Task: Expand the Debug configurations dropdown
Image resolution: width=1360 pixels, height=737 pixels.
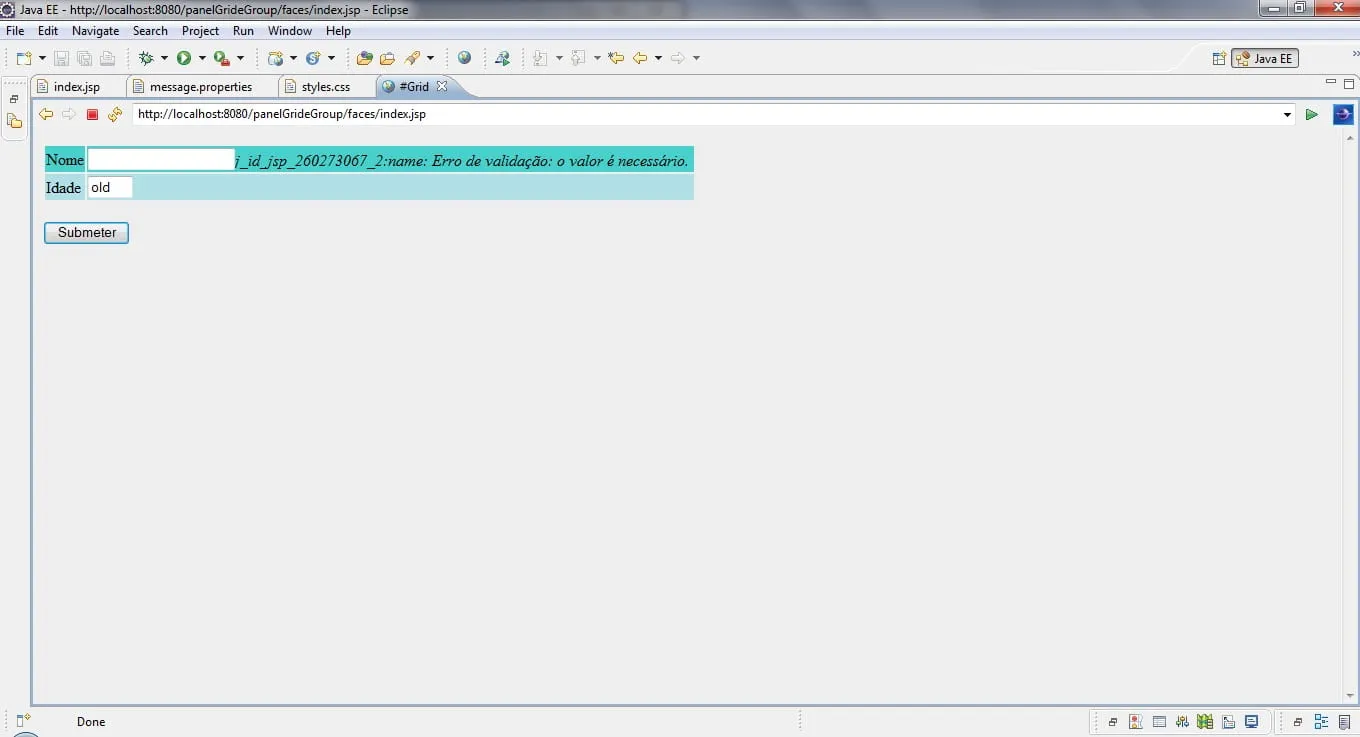Action: tap(164, 58)
